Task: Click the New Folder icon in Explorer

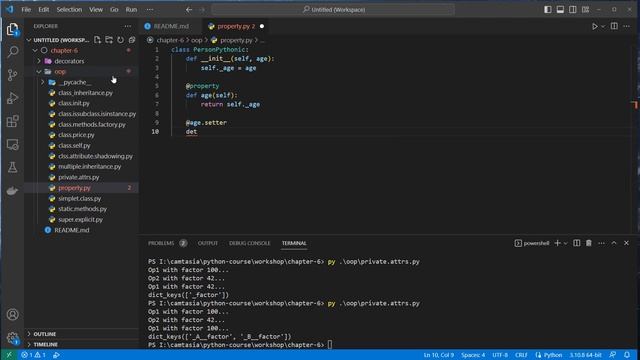Action: tap(109, 40)
